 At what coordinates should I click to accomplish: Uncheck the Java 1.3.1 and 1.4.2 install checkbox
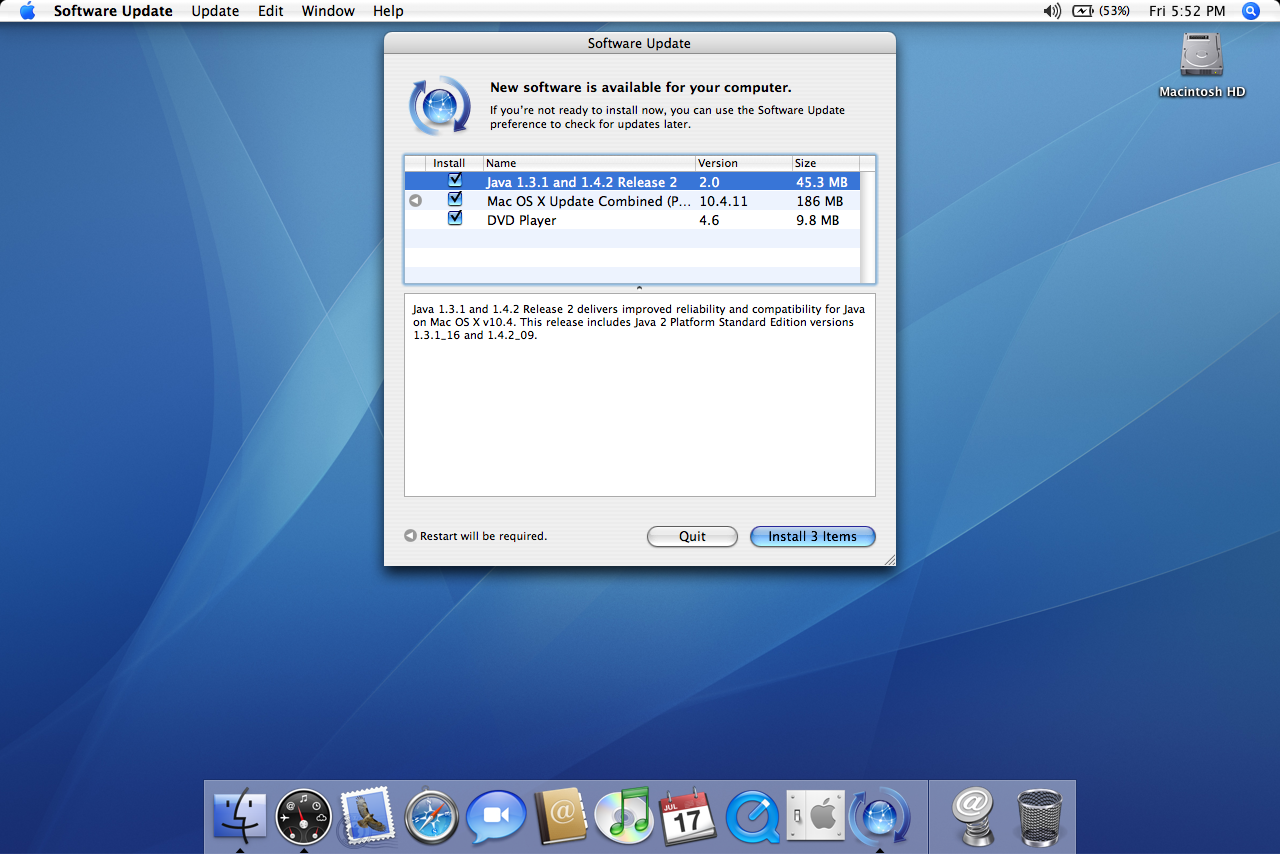click(x=455, y=180)
